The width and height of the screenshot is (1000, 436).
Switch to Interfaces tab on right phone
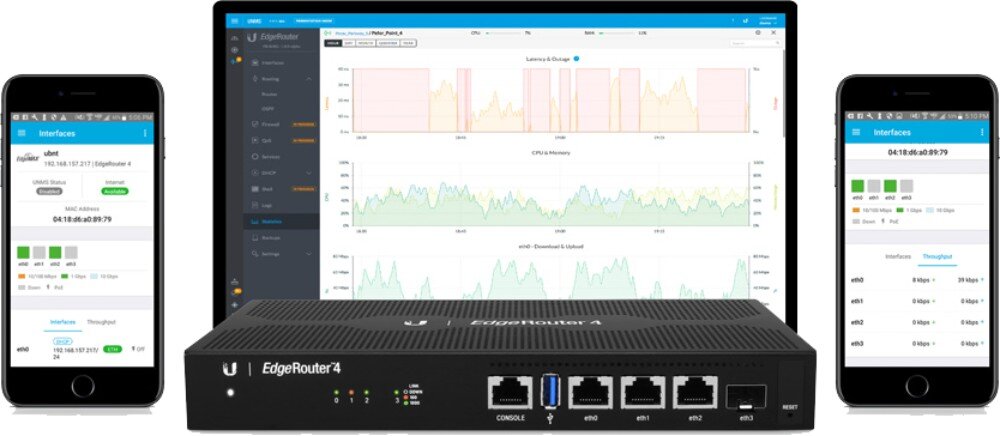click(x=898, y=256)
